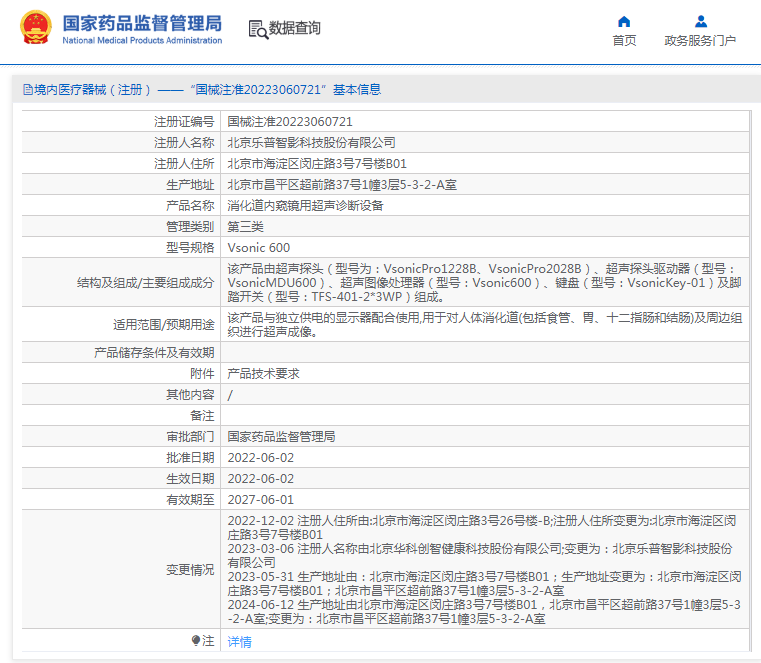Click the 2024-06-12 production address change entry
Viewport: 761px width, 663px height.
click(x=484, y=612)
